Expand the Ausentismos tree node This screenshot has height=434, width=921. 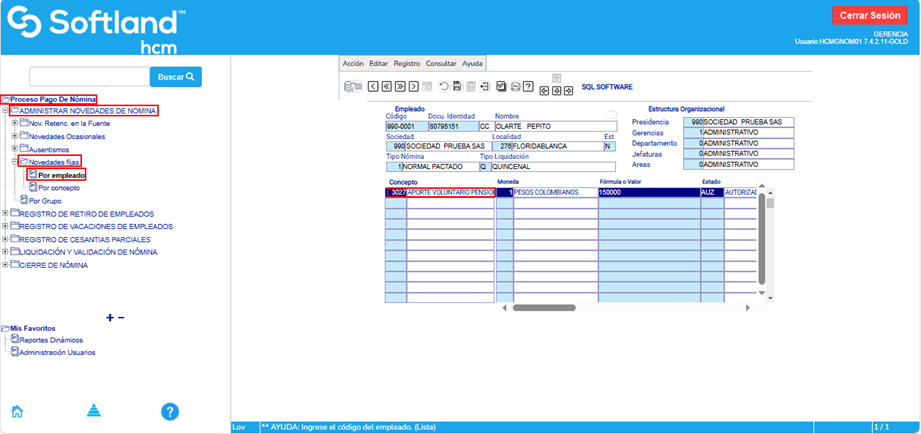[14, 148]
